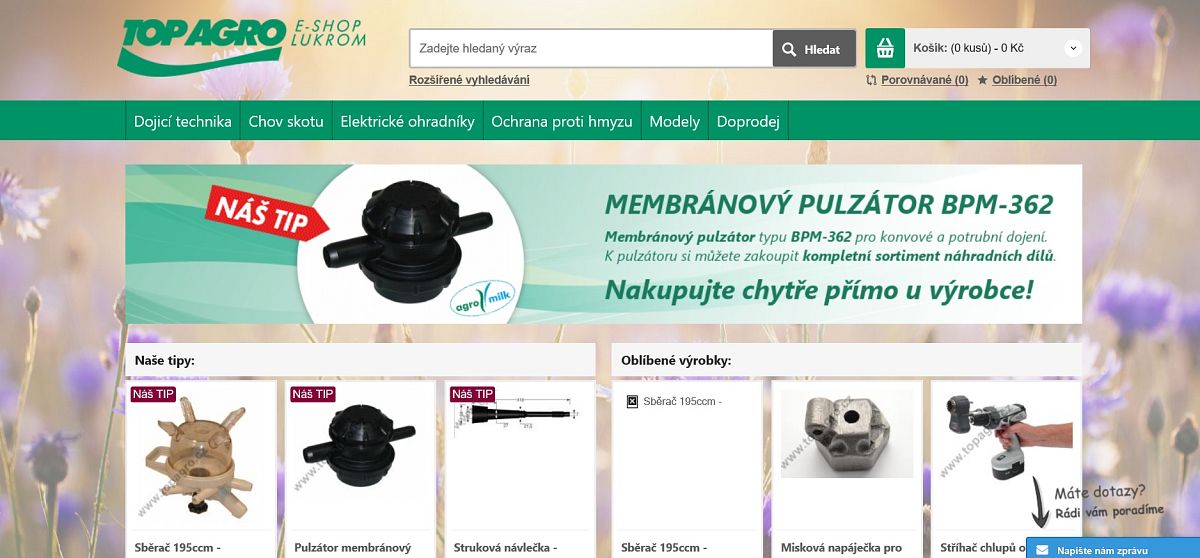Open the Chov skotu menu
Image resolution: width=1200 pixels, height=558 pixels.
tap(286, 121)
